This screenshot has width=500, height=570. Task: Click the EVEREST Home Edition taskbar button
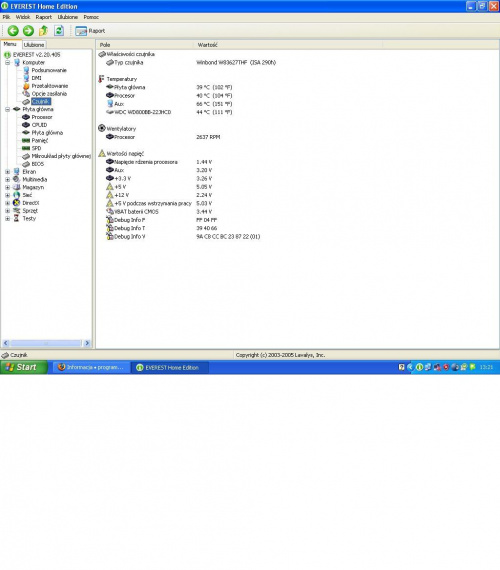[x=170, y=368]
